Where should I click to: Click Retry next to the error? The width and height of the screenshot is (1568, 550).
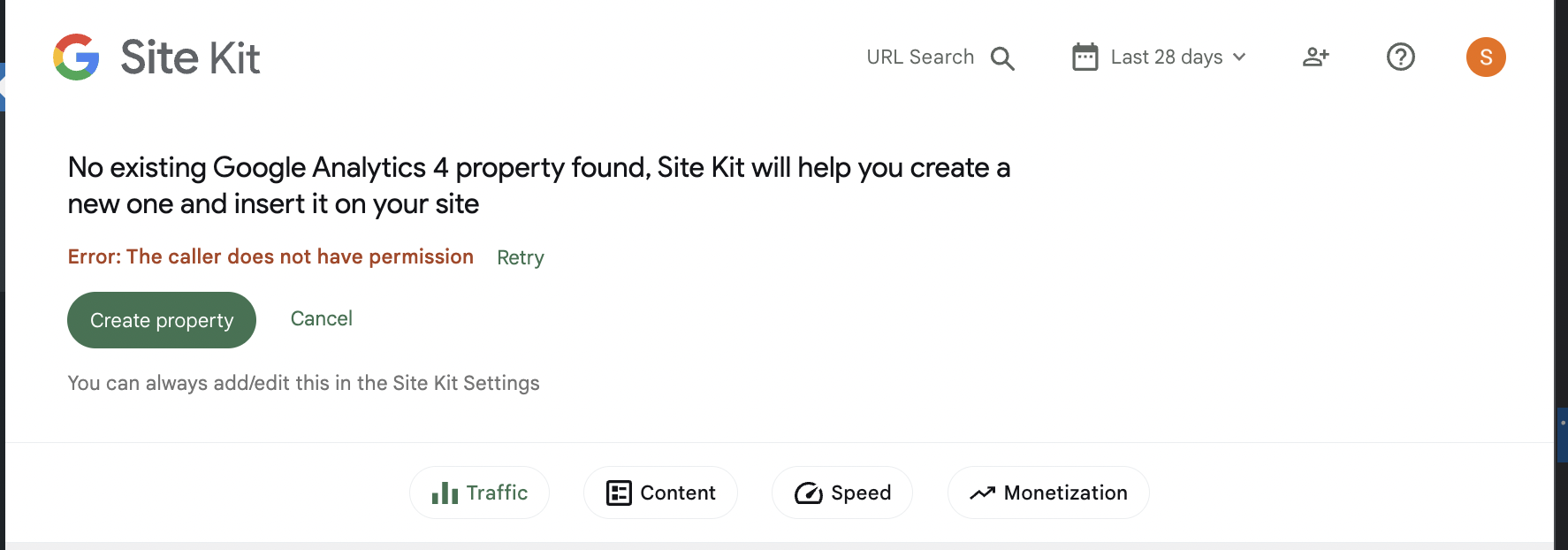521,257
